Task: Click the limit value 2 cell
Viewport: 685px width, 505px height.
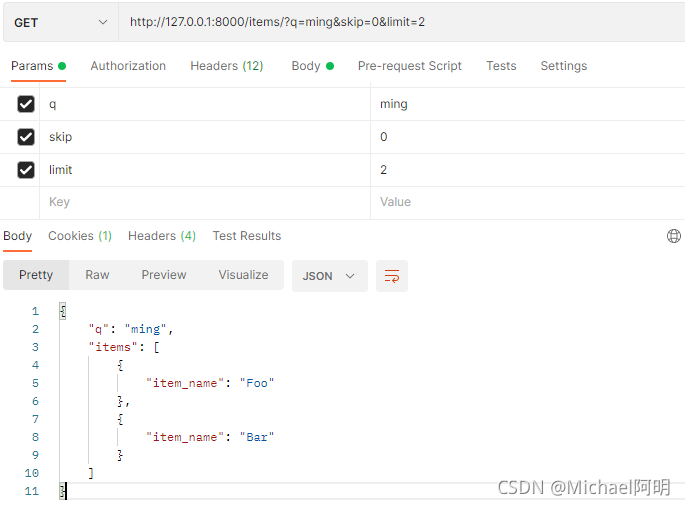Action: (528, 169)
